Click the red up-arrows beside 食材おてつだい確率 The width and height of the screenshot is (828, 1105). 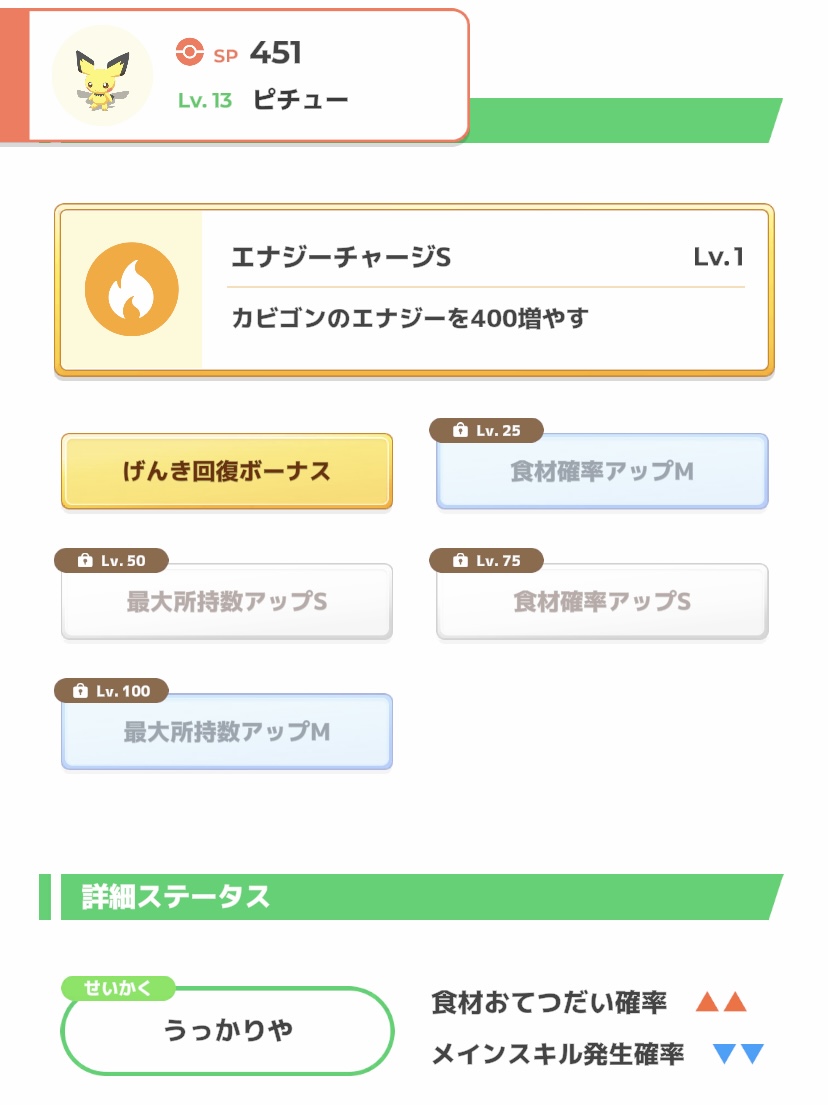point(721,1001)
